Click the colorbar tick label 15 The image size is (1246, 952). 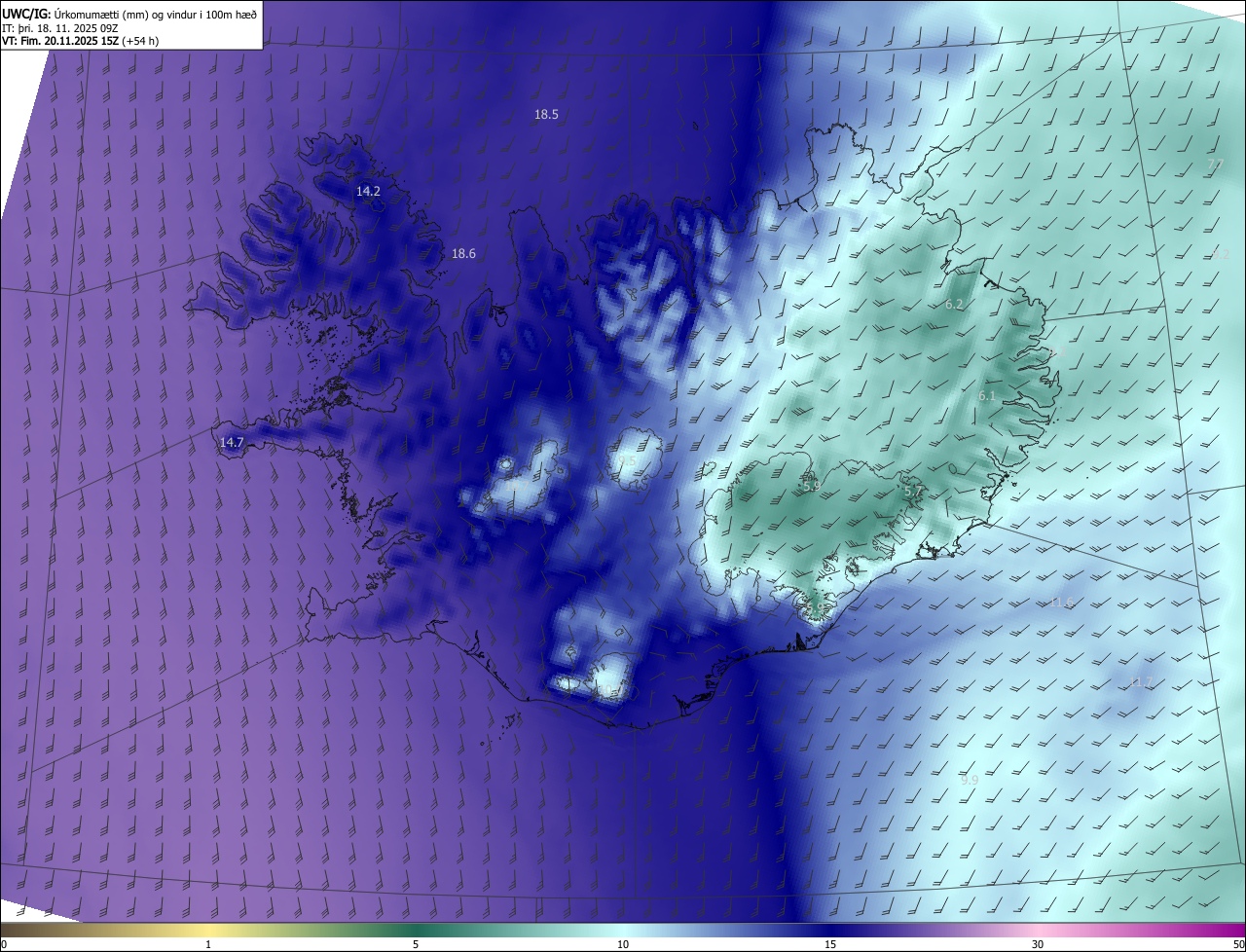click(830, 944)
